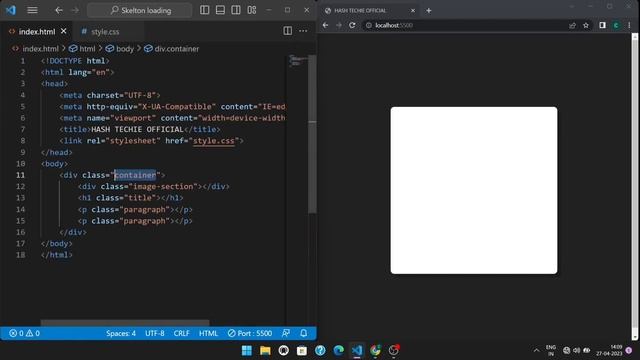Screen dimensions: 640x360
Task: Change the CRLF end-of-line sequence
Action: (182, 333)
